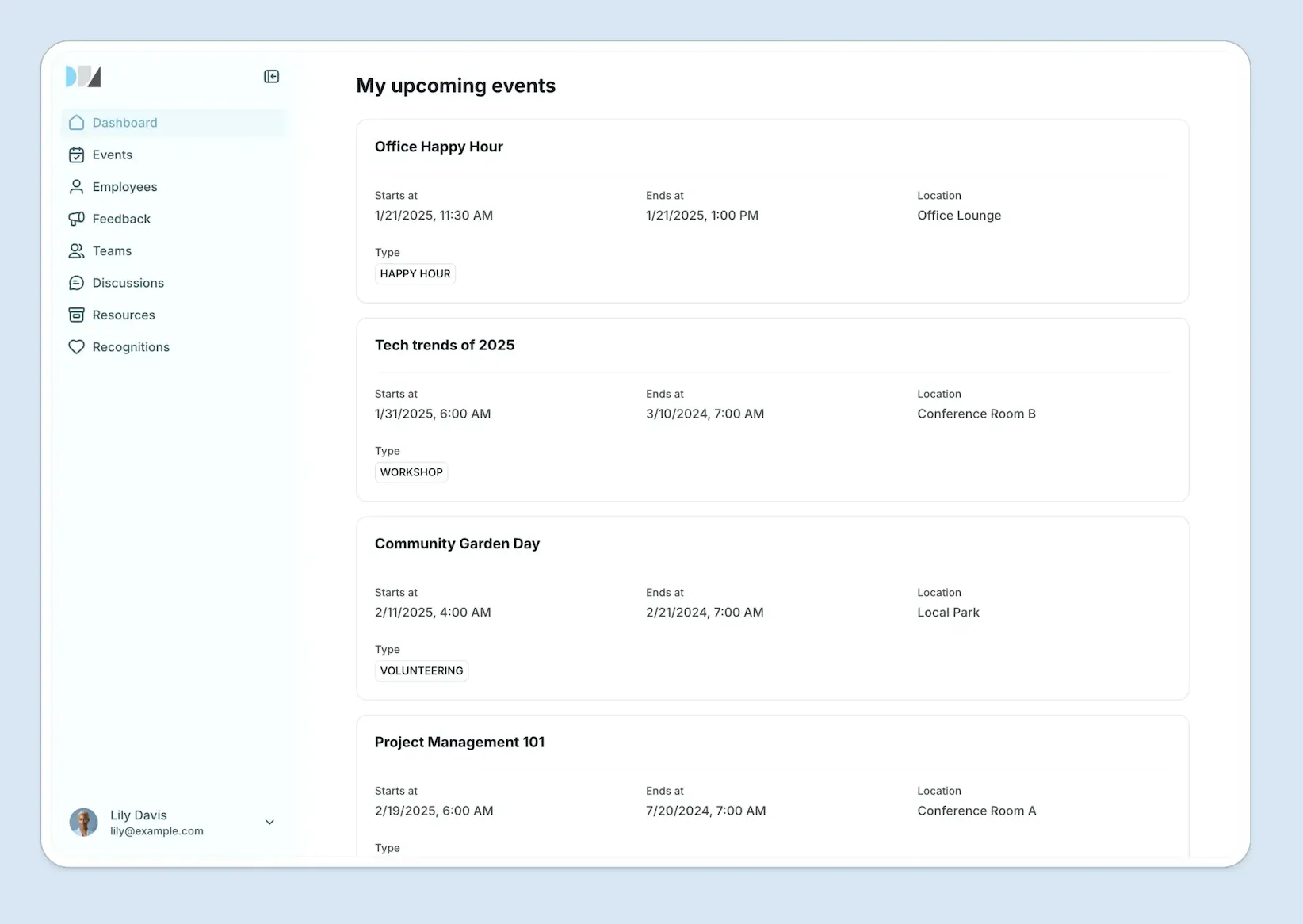The width and height of the screenshot is (1303, 924).
Task: Click the Teams people icon
Action: (x=76, y=251)
